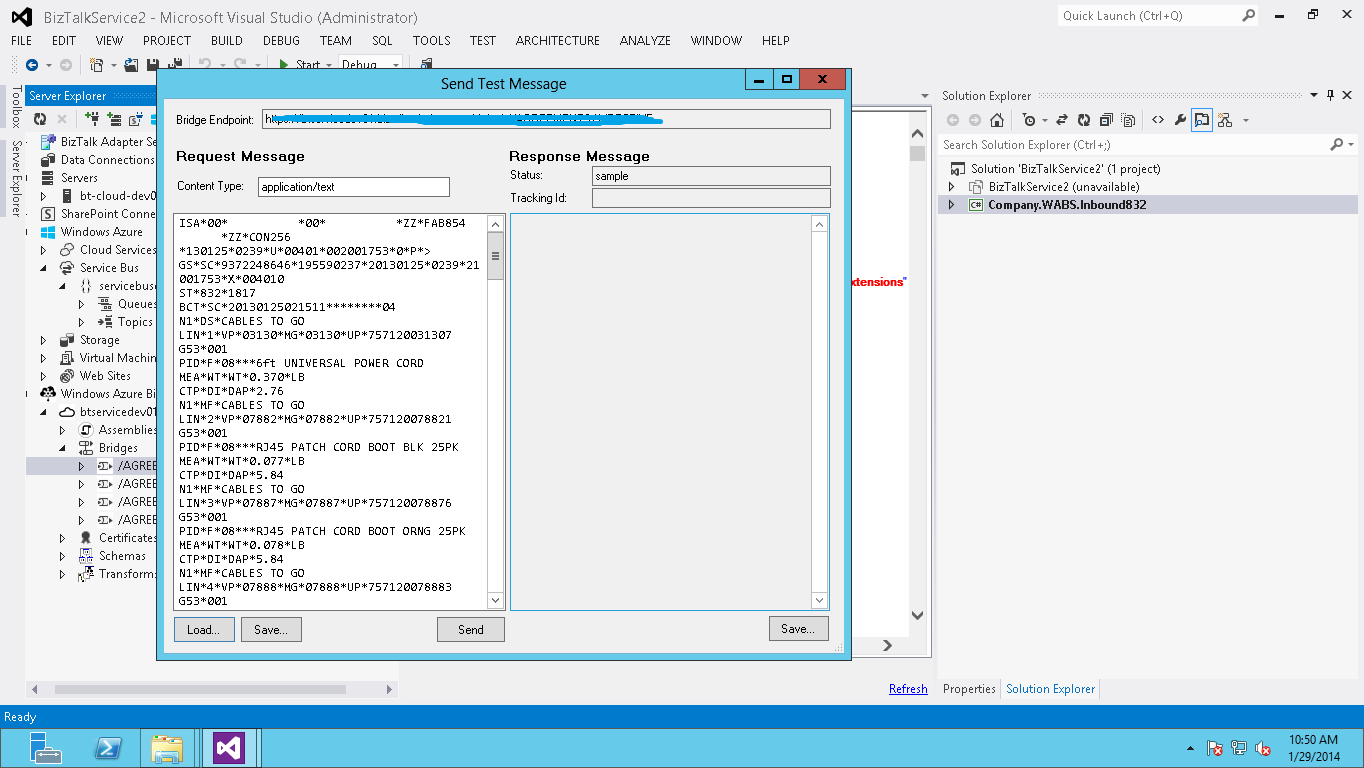Open Properties wrench in Solution Explorer toolbar
Screen dimensions: 1364x768
coord(1179,120)
